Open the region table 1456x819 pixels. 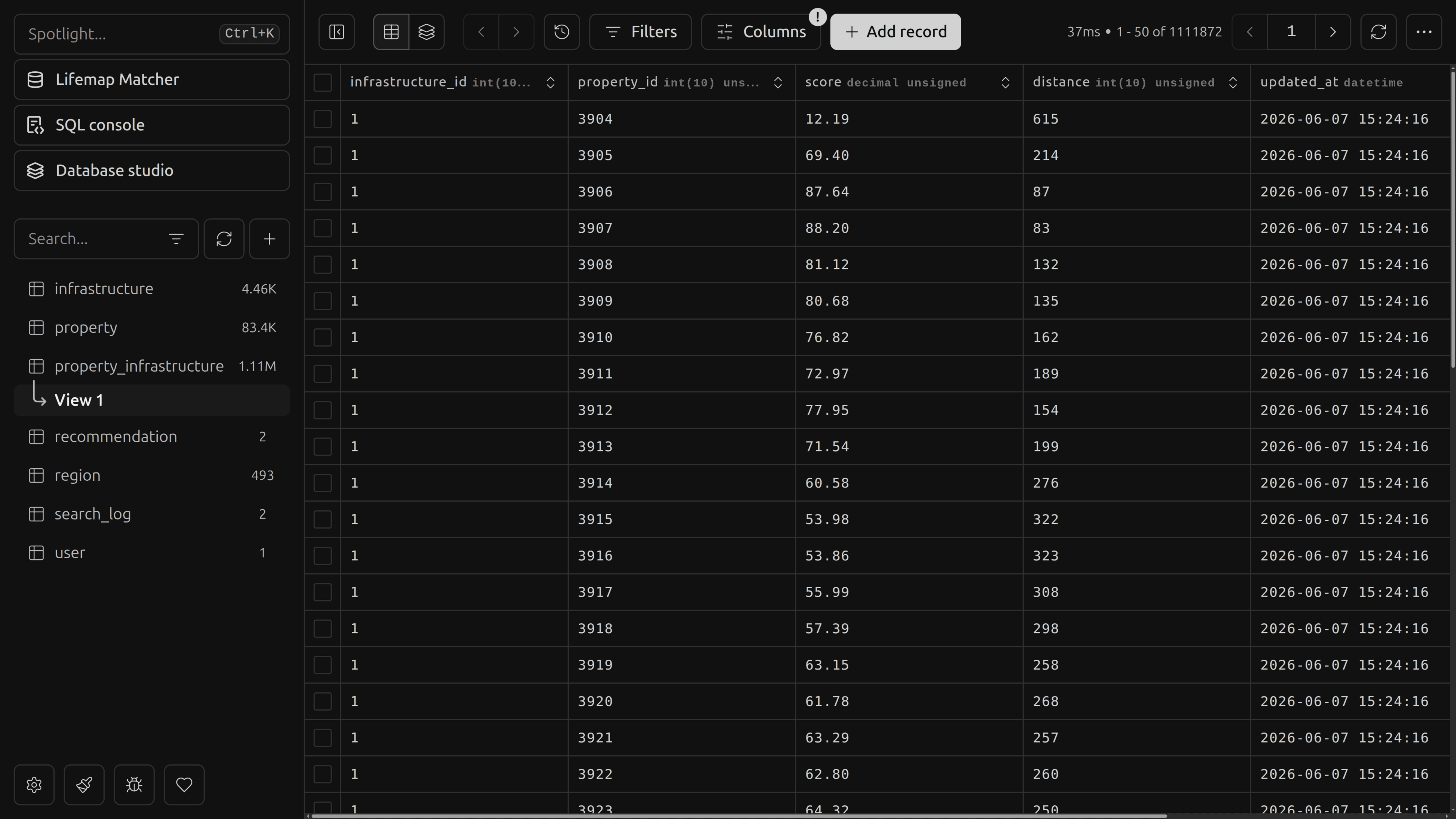click(x=152, y=475)
